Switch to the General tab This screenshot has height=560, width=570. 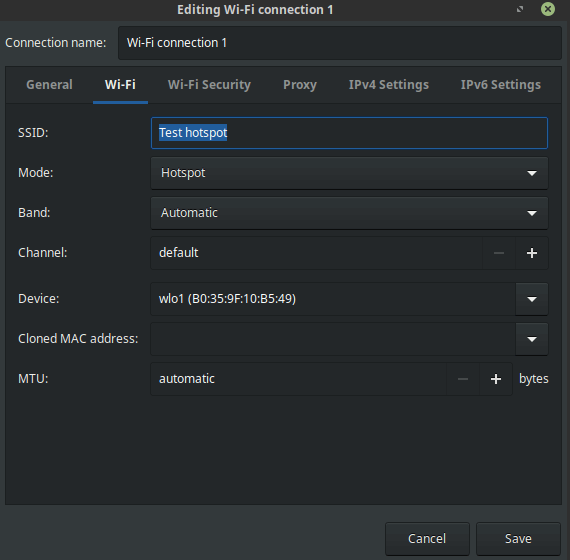pyautogui.click(x=49, y=85)
